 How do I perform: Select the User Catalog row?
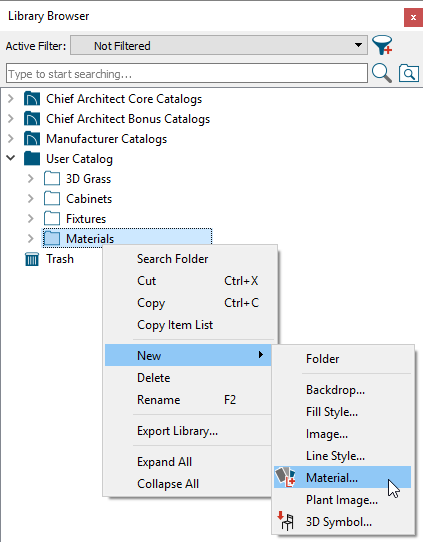tap(79, 159)
